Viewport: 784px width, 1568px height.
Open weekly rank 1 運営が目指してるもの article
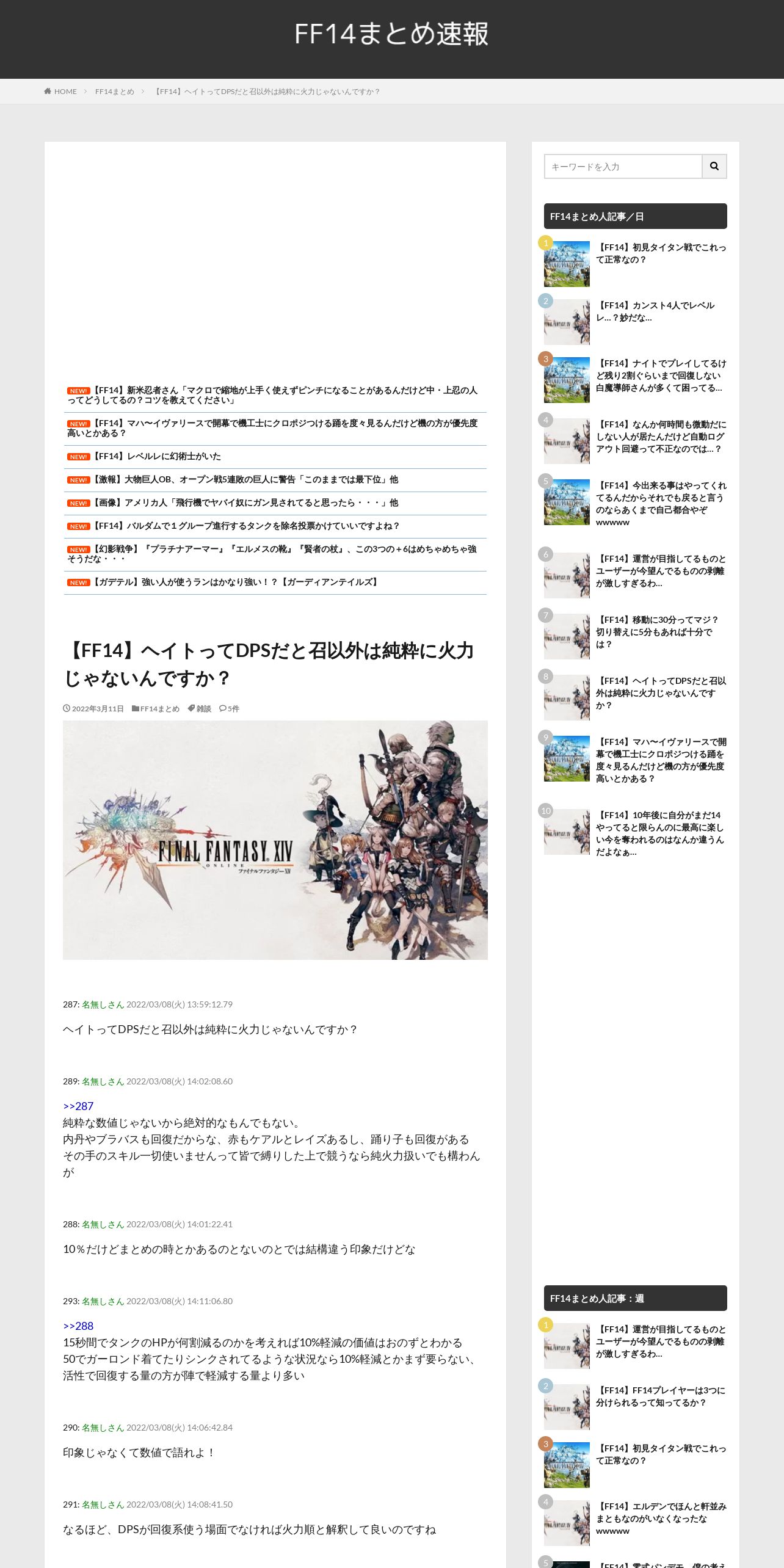(661, 1341)
